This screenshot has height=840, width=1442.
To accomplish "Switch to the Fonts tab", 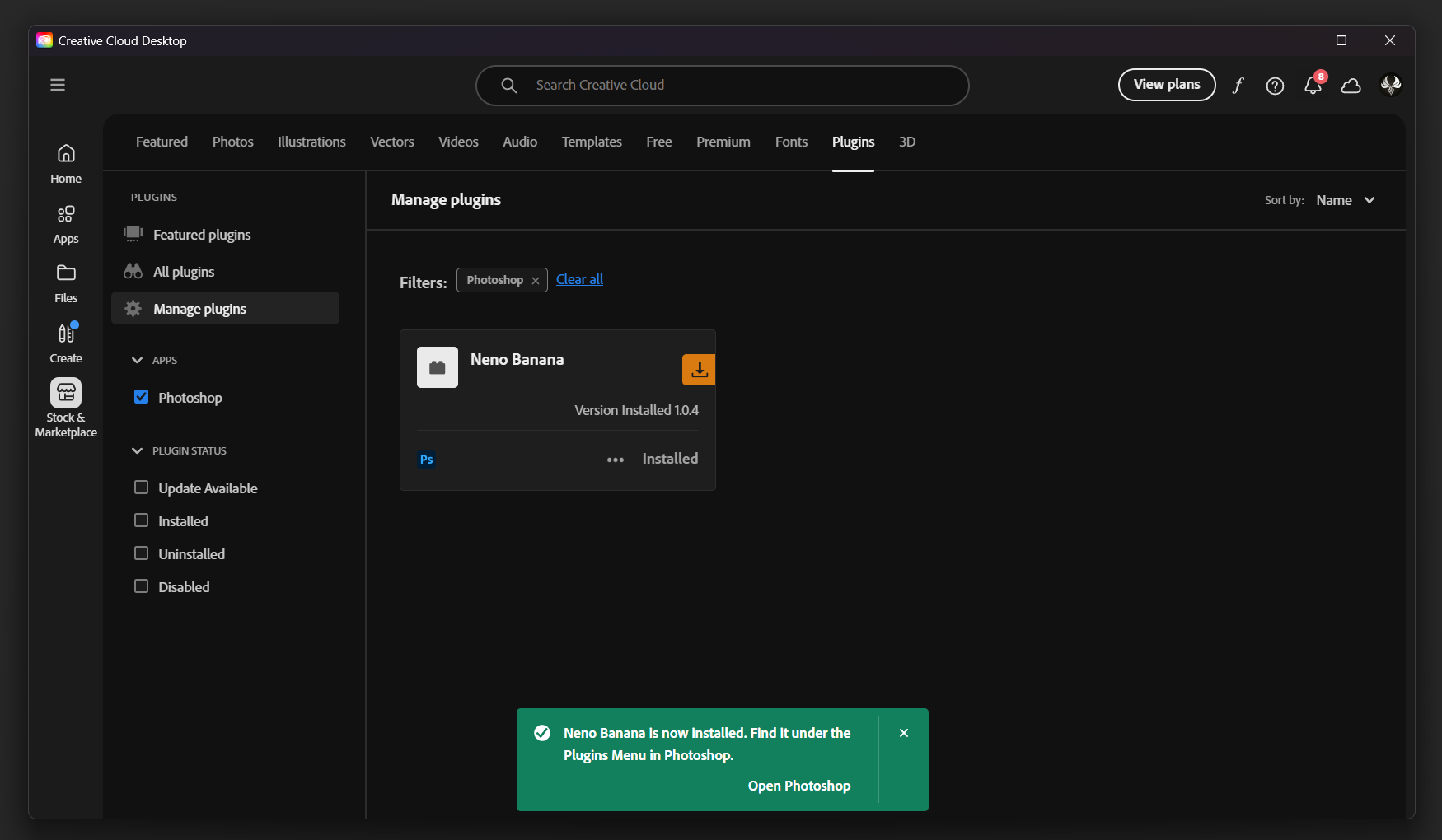I will point(791,142).
